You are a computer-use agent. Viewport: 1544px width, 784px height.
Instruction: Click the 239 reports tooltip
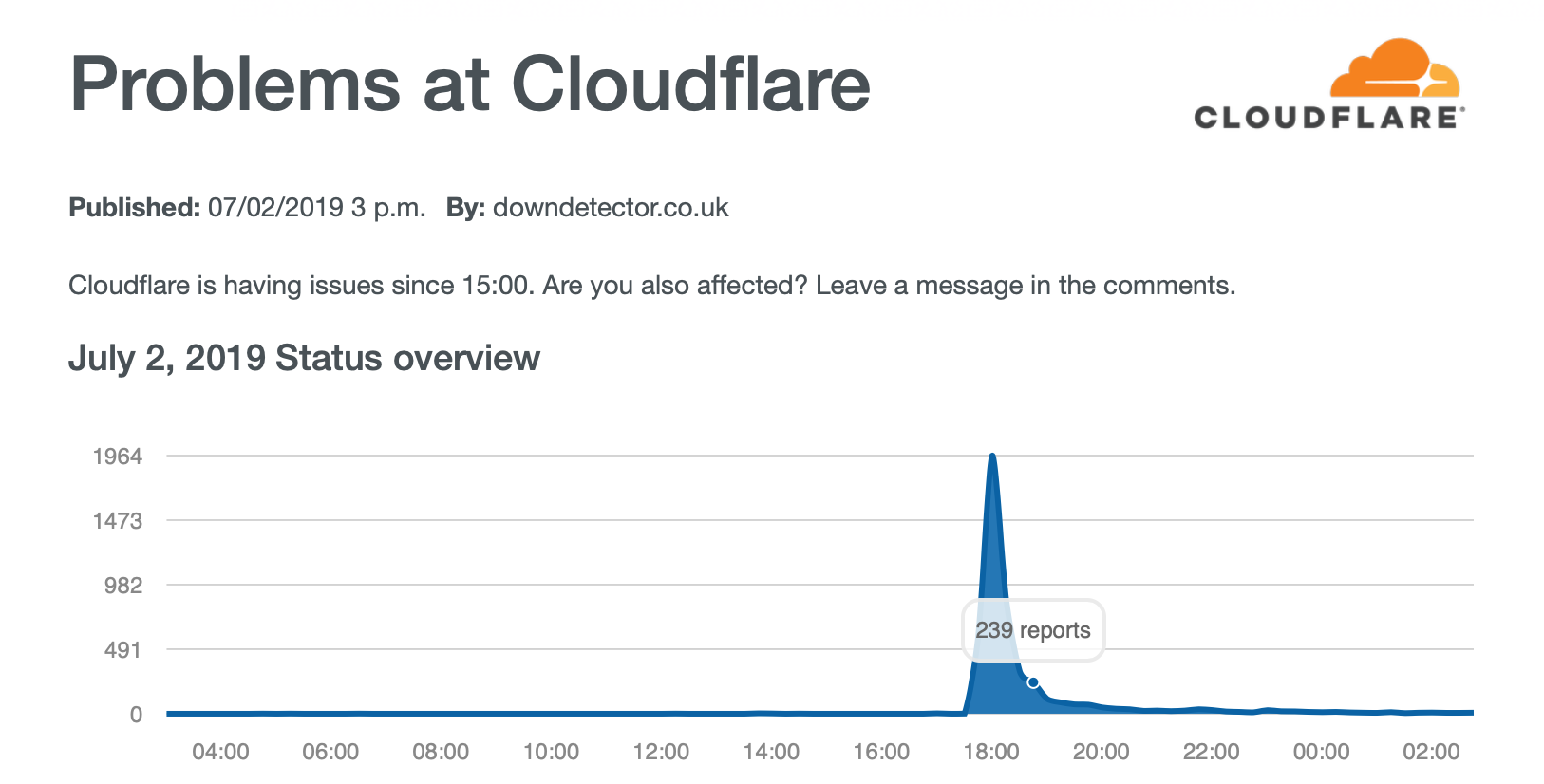[1033, 630]
